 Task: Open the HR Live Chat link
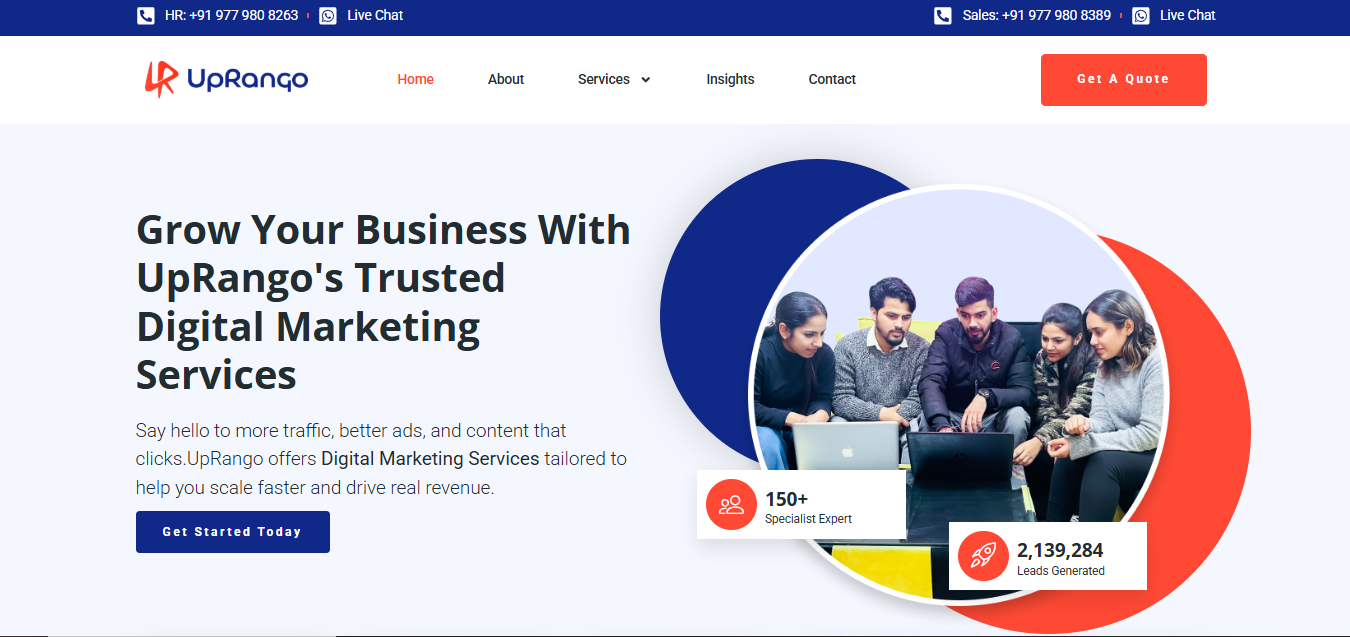point(375,15)
